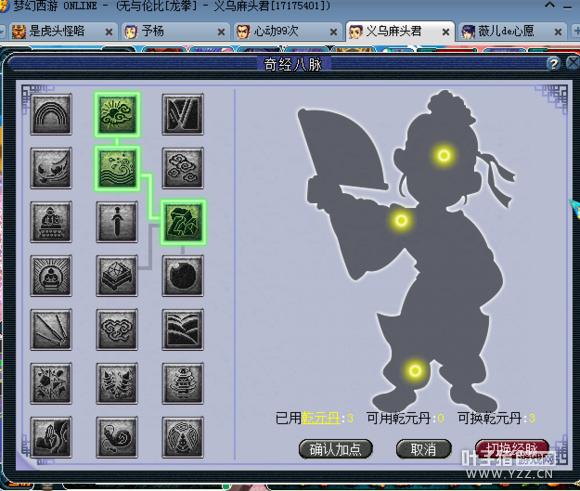Click the glowing meridian point on leg
This screenshot has height=491, width=580.
click(x=415, y=370)
